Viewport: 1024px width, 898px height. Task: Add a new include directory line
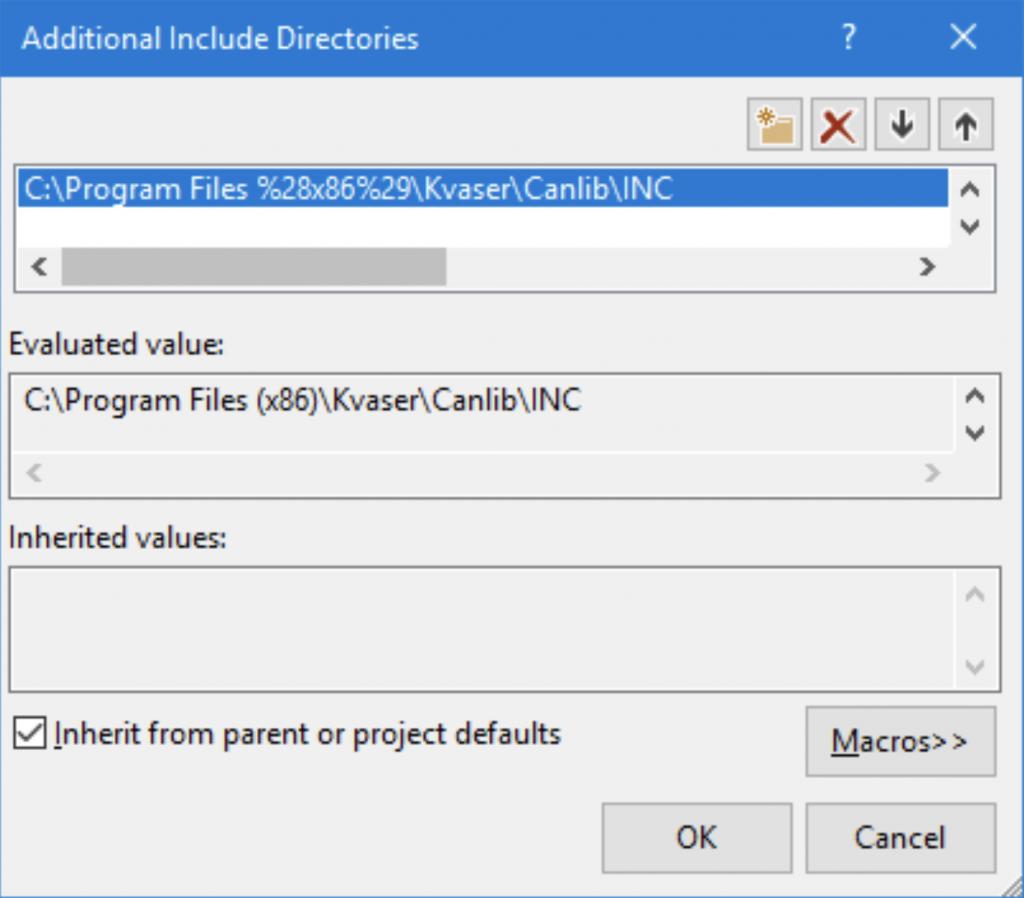coord(774,124)
